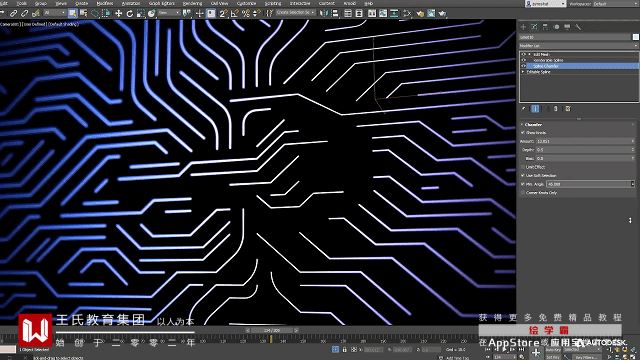Switch to the Utilities command panel tab
640x360 pixels.
pos(578,27)
